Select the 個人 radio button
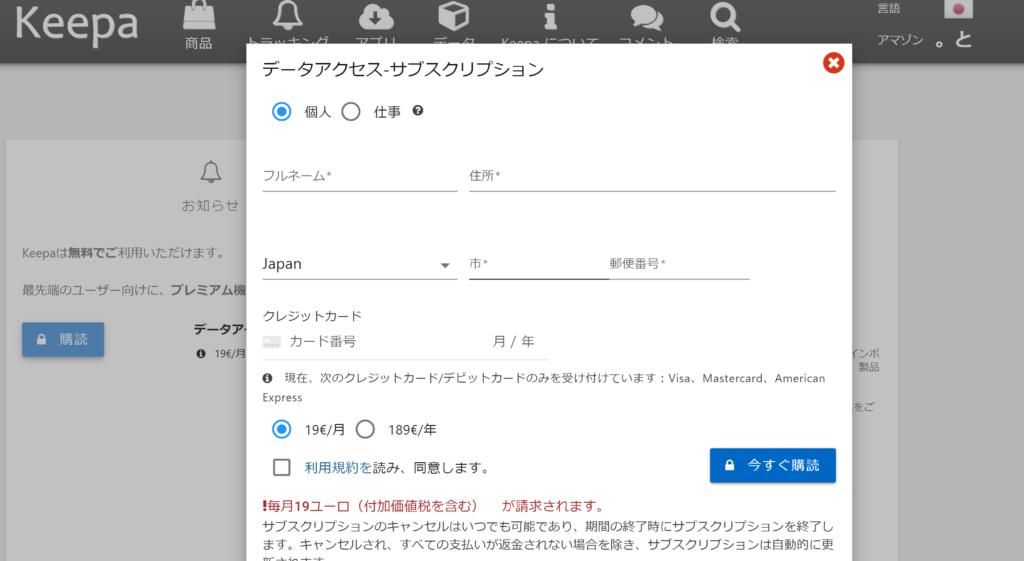The image size is (1024, 561). click(x=282, y=112)
